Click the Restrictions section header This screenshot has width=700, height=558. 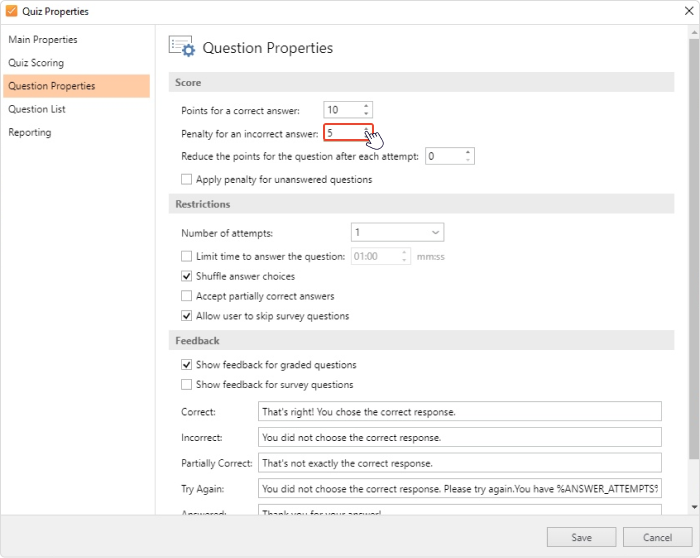[x=421, y=204]
